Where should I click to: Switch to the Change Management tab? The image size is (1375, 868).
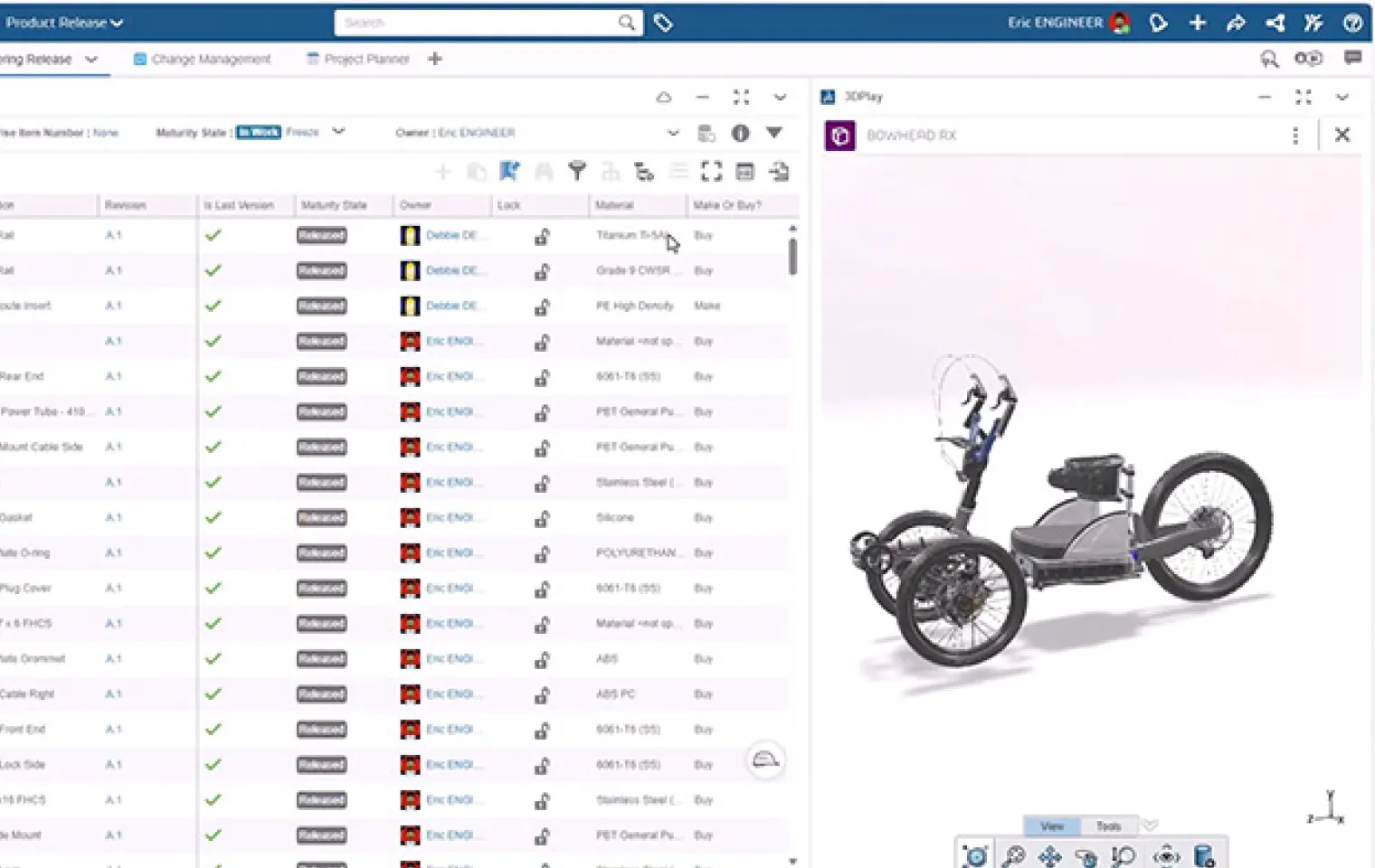pos(203,59)
